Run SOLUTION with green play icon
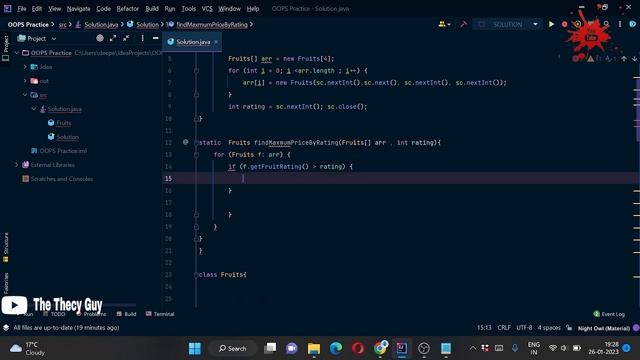This screenshot has width=640, height=360. (551, 24)
